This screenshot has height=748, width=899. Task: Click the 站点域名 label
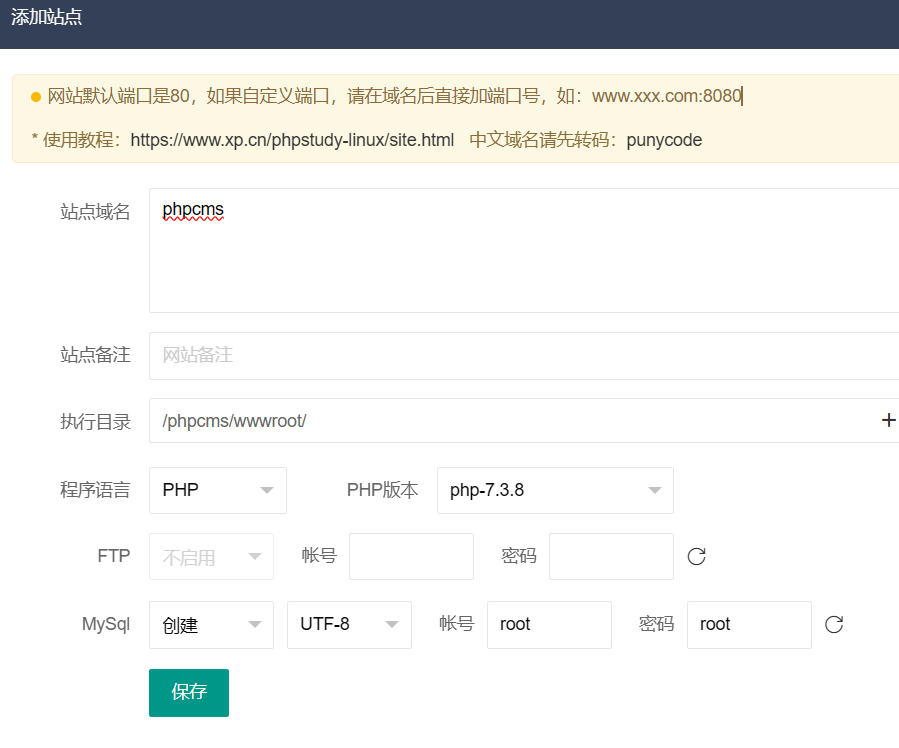click(x=95, y=212)
